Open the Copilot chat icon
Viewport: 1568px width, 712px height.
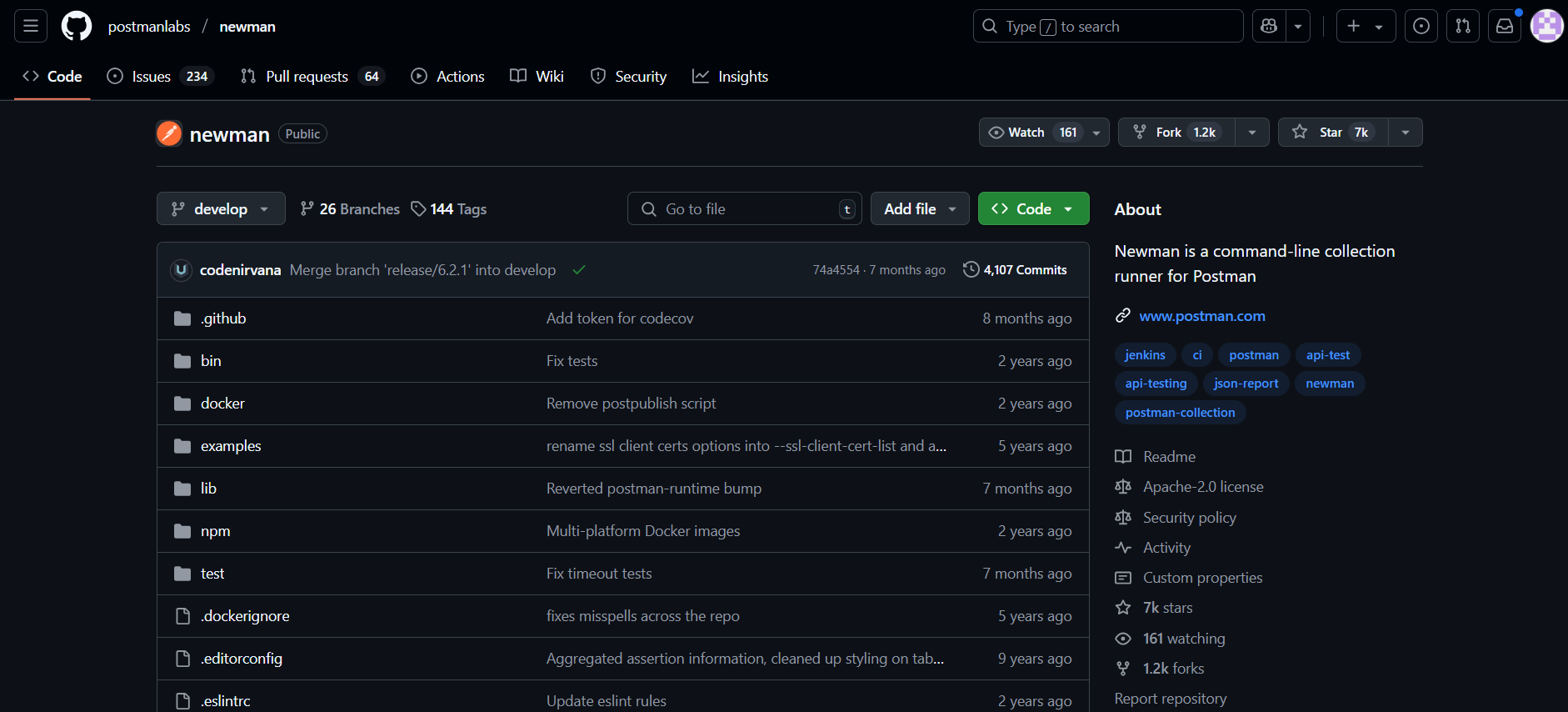(x=1269, y=27)
